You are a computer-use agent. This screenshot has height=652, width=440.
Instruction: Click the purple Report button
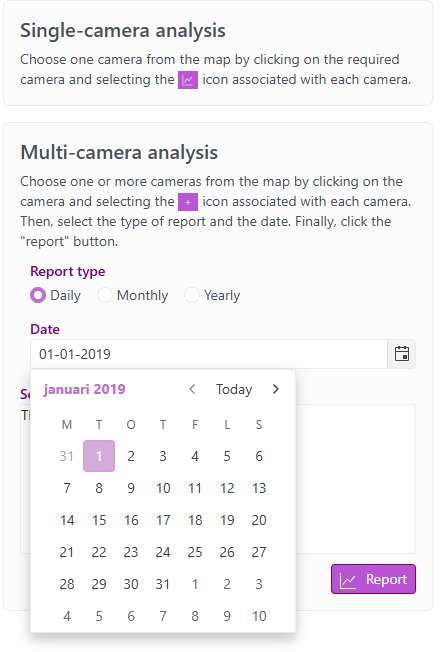coord(373,579)
